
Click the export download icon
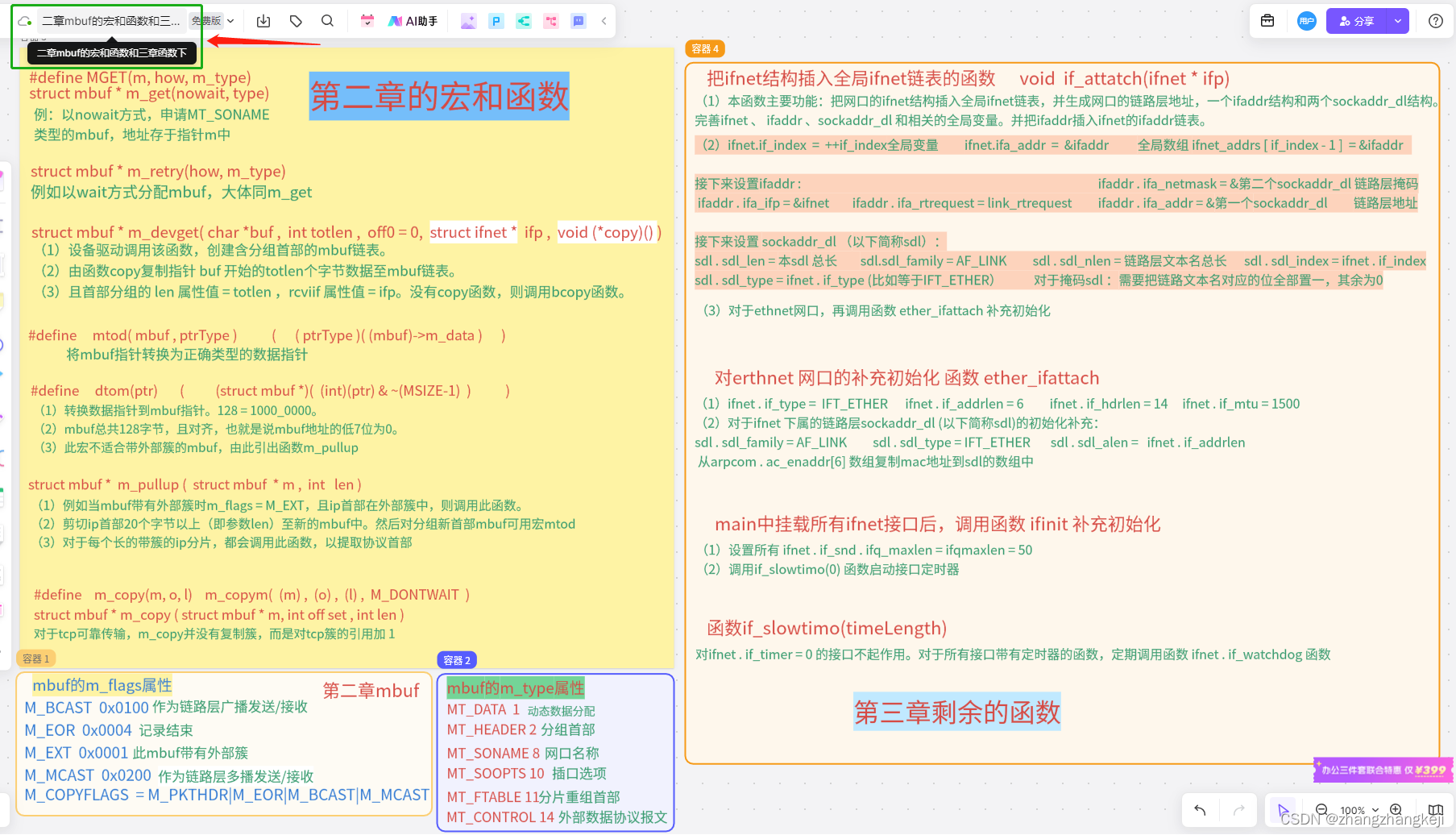coord(263,21)
